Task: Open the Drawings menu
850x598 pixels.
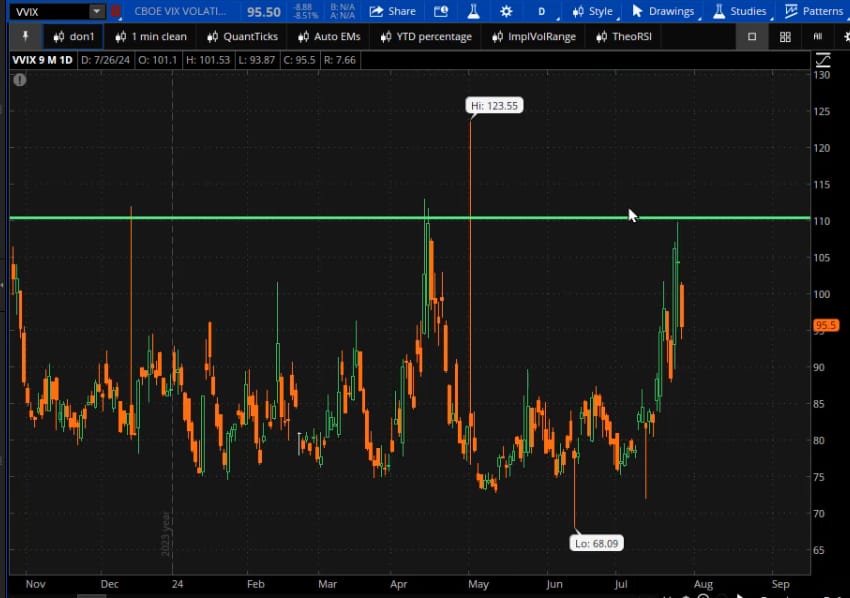Action: click(664, 11)
